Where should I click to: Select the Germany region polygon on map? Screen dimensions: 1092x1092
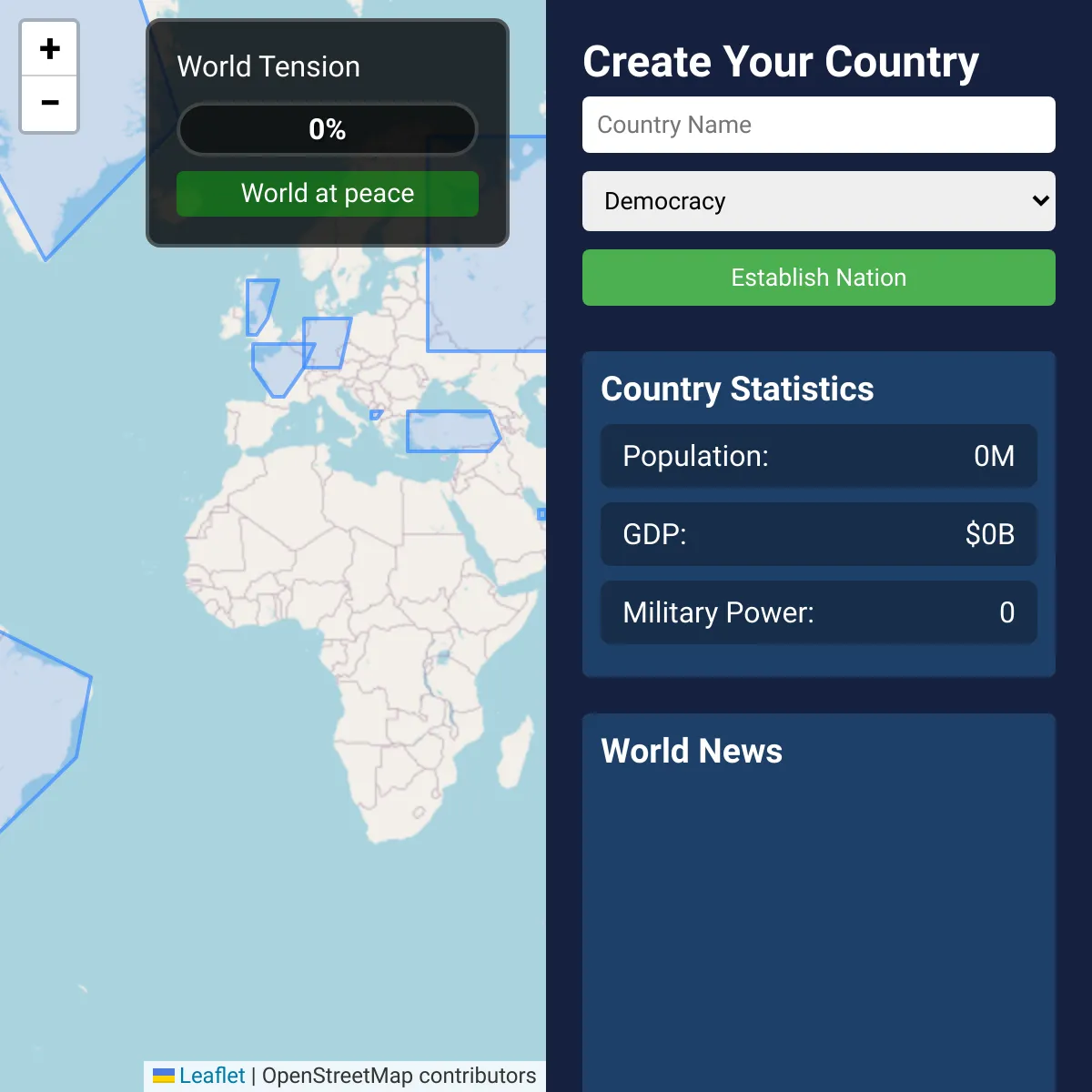pyautogui.click(x=328, y=342)
